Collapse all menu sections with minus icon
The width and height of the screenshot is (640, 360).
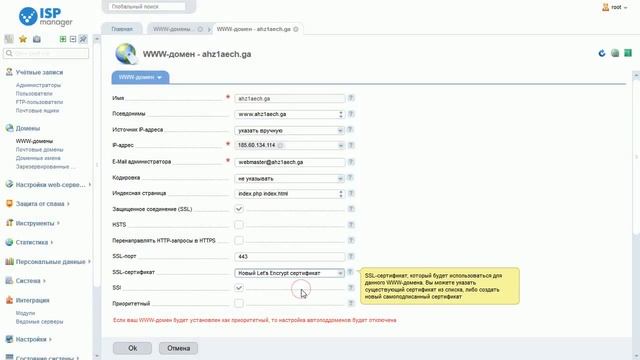73,39
